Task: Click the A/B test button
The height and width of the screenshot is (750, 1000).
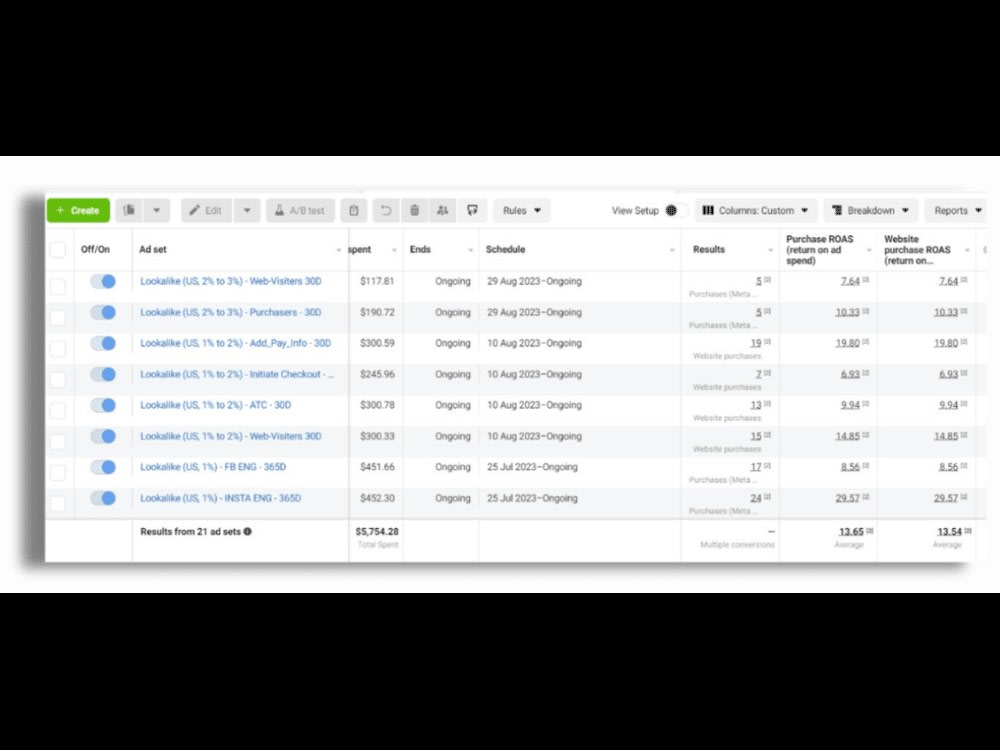Action: pyautogui.click(x=300, y=210)
